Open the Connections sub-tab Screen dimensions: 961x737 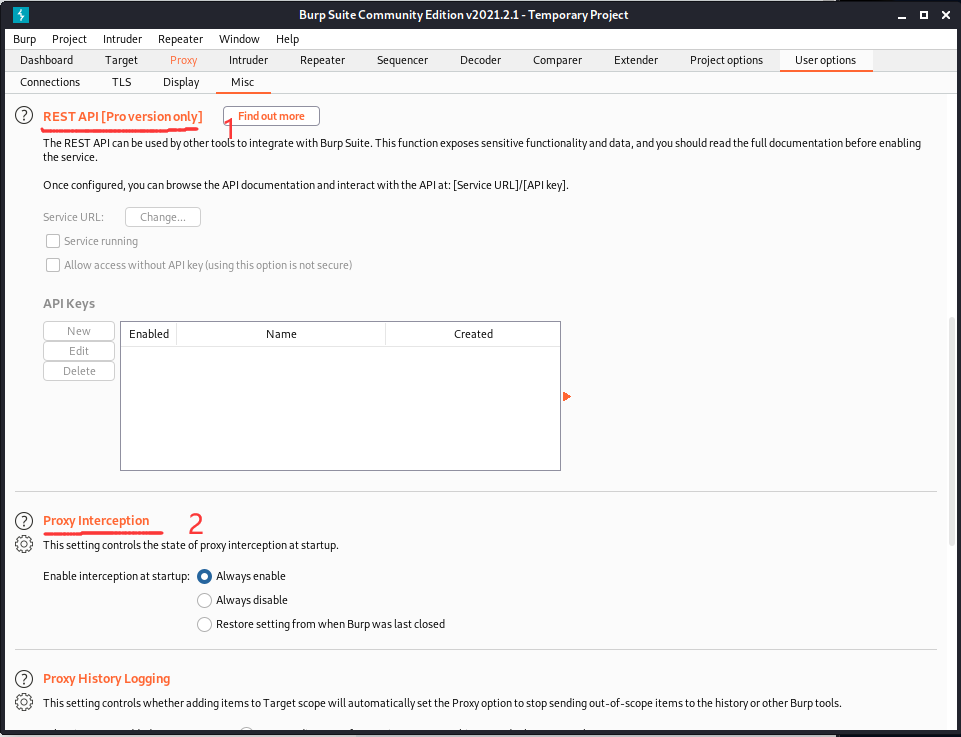pyautogui.click(x=50, y=82)
